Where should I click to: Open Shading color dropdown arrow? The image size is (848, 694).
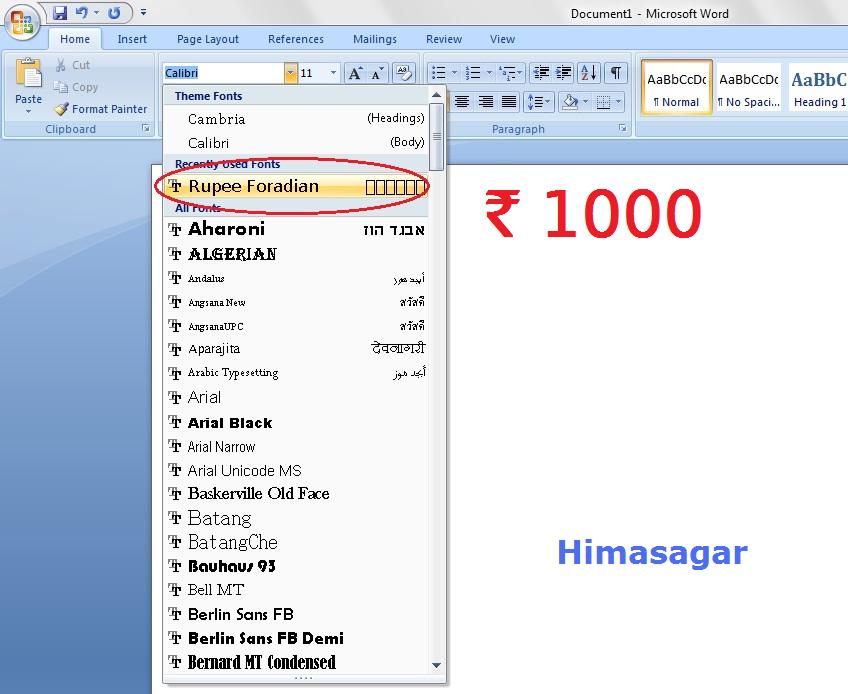585,102
